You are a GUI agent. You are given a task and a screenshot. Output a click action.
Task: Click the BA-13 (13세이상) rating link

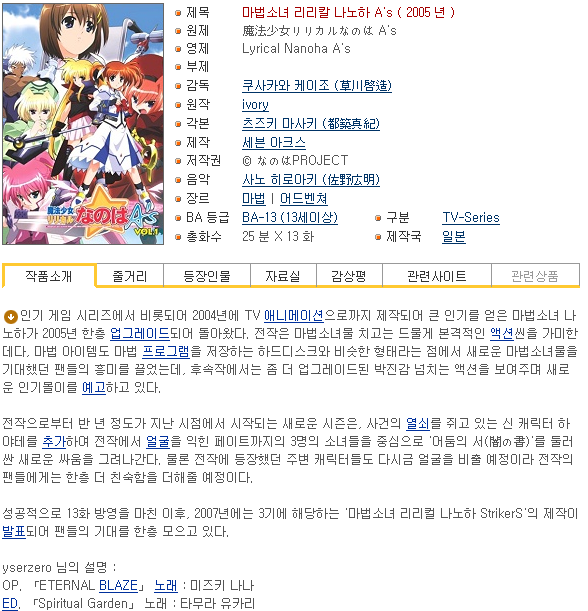tap(290, 217)
